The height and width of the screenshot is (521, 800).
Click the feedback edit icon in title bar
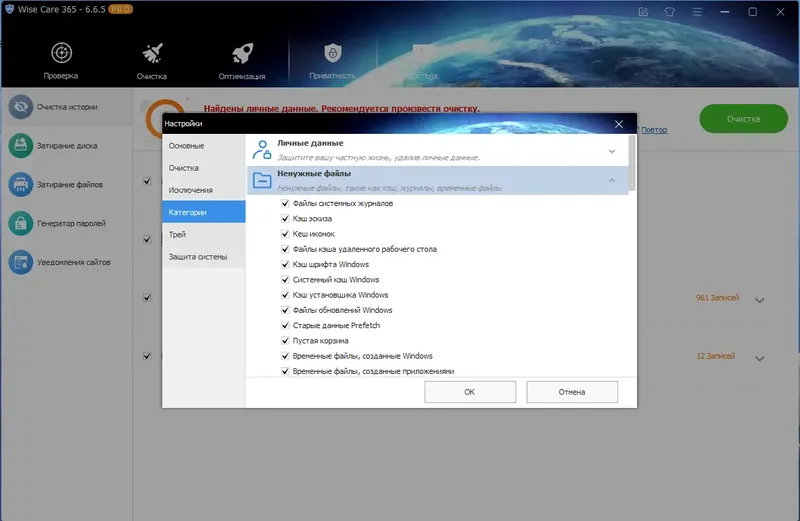[x=643, y=12]
